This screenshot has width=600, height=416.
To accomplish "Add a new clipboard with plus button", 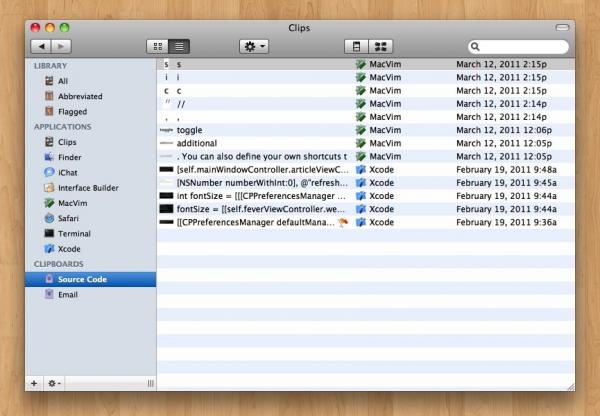I will coord(34,383).
